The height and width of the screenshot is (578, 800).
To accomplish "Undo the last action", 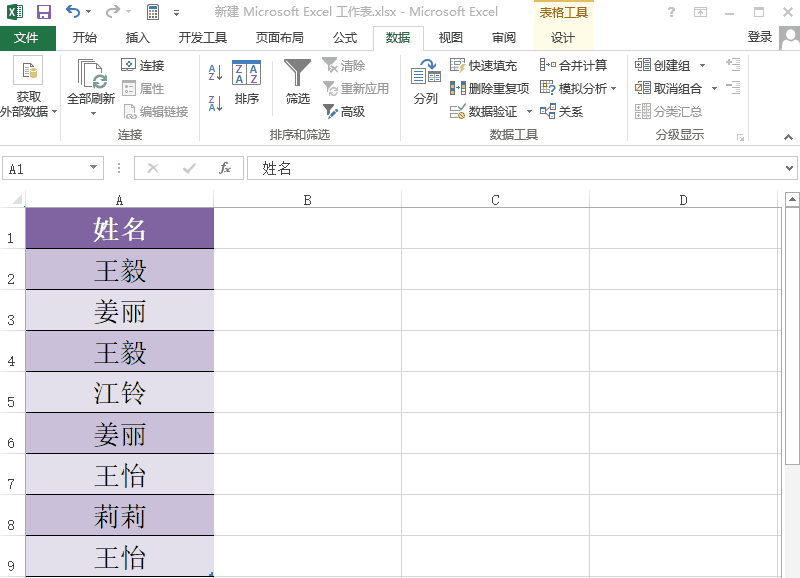I will [73, 11].
